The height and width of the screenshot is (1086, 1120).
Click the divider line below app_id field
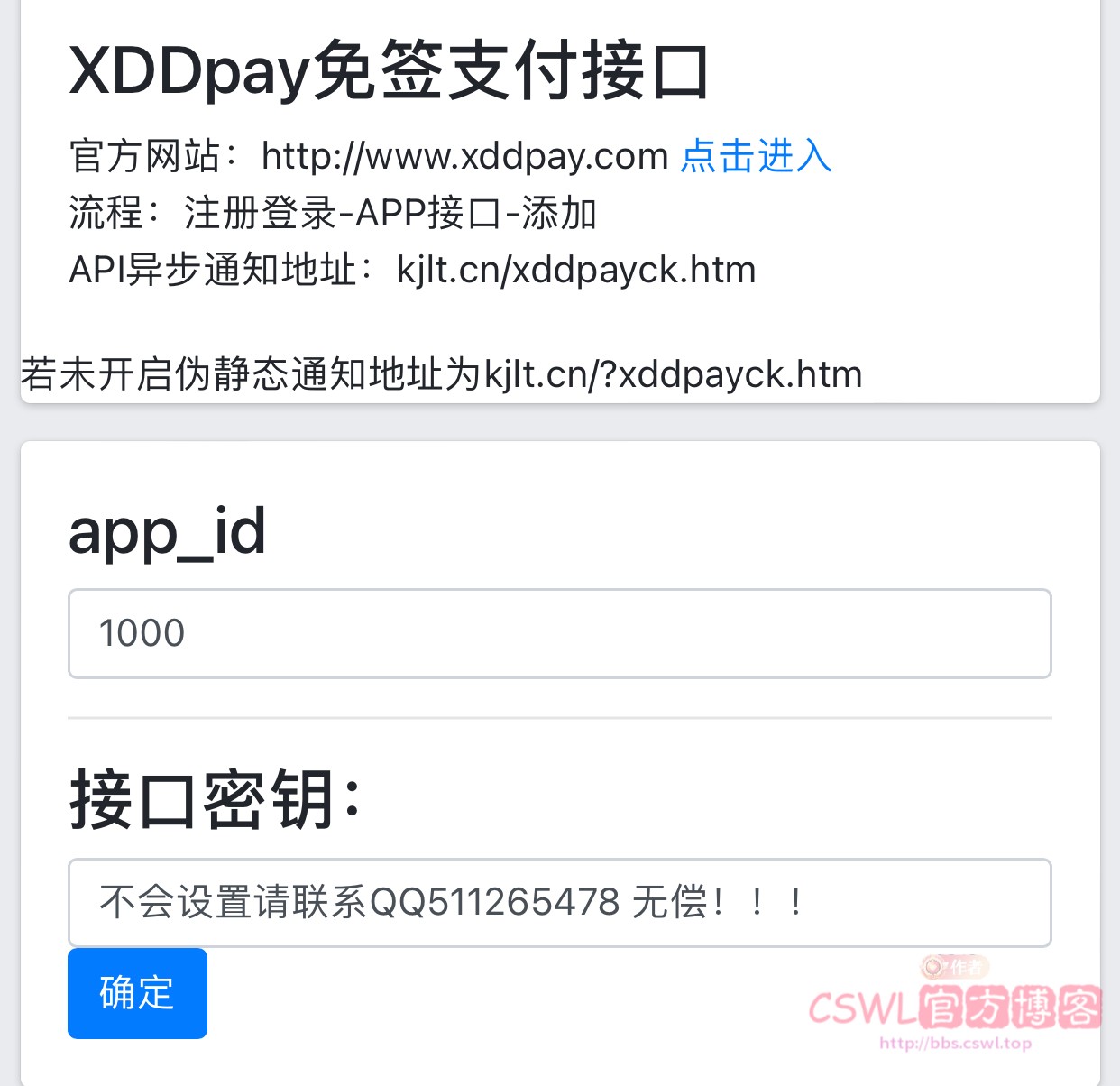(560, 718)
